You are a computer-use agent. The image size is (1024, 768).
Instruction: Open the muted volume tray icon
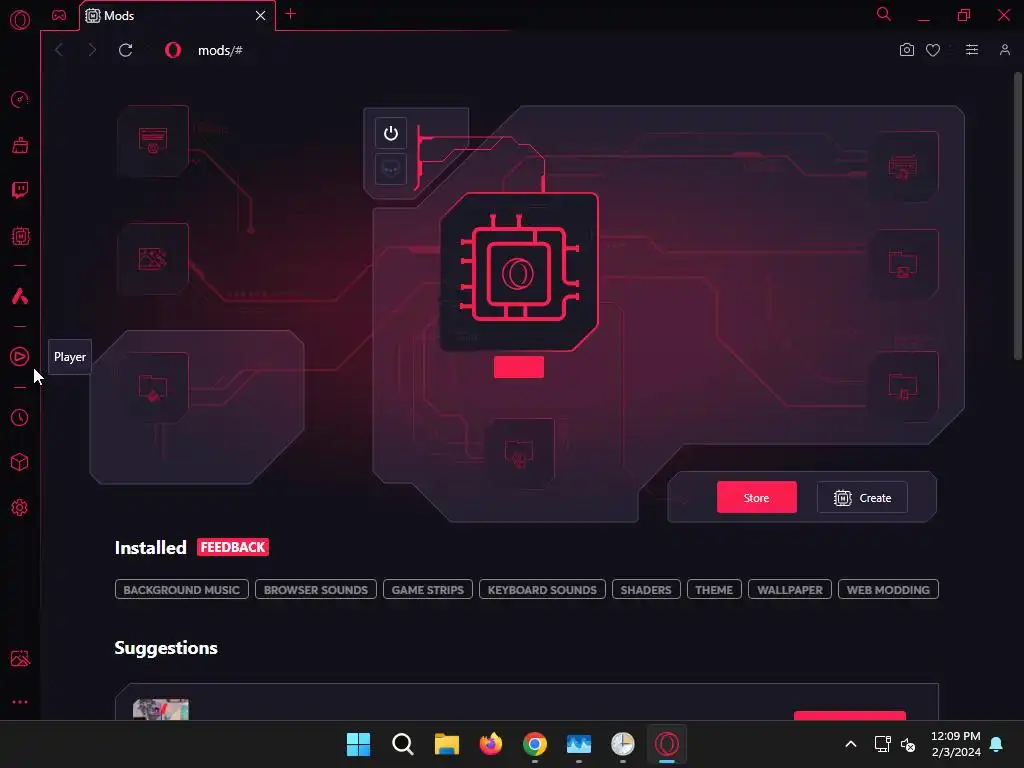pyautogui.click(x=908, y=744)
